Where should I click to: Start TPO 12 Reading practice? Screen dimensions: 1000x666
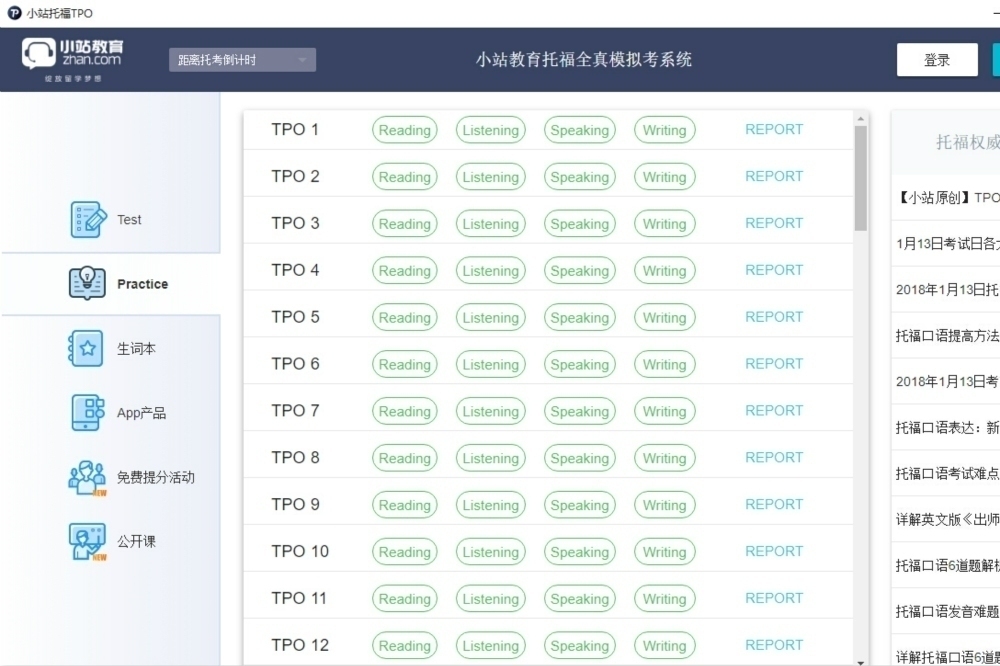405,646
